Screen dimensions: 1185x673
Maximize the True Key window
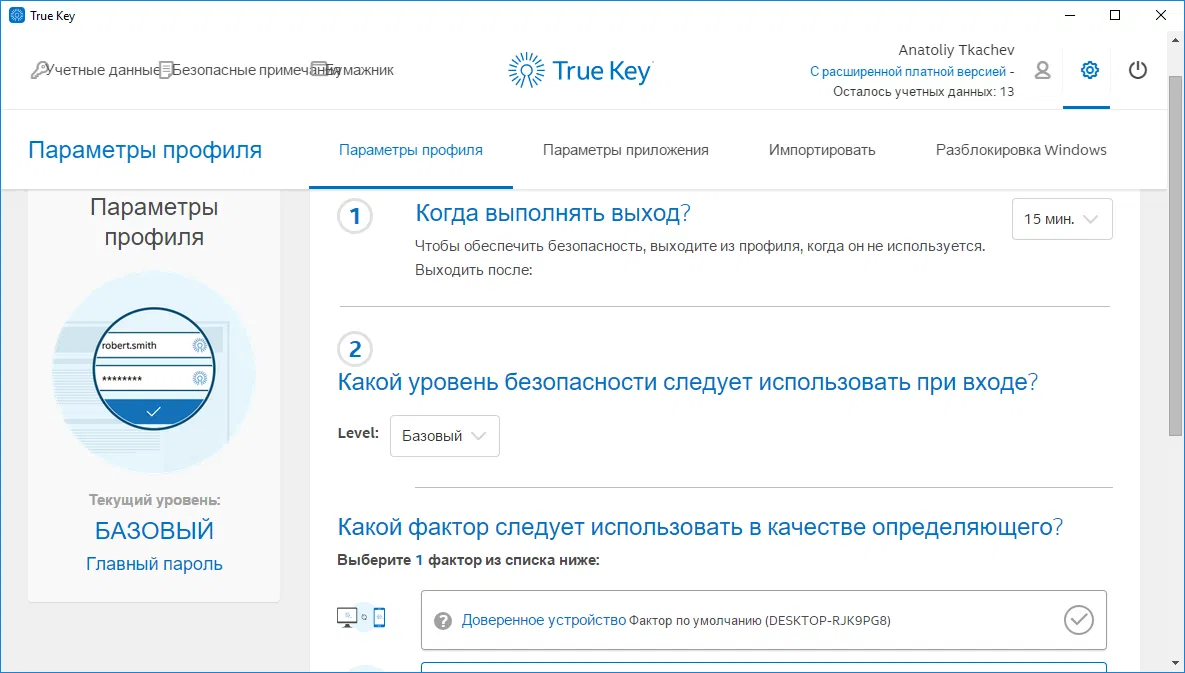(x=1115, y=15)
